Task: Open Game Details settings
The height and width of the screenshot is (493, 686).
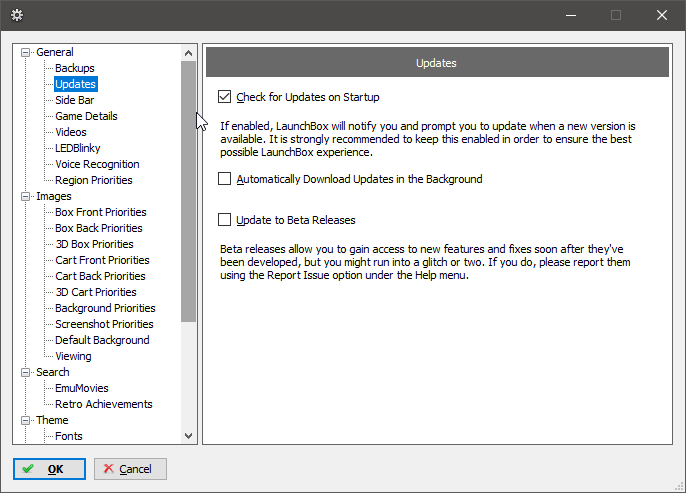Action: (86, 116)
